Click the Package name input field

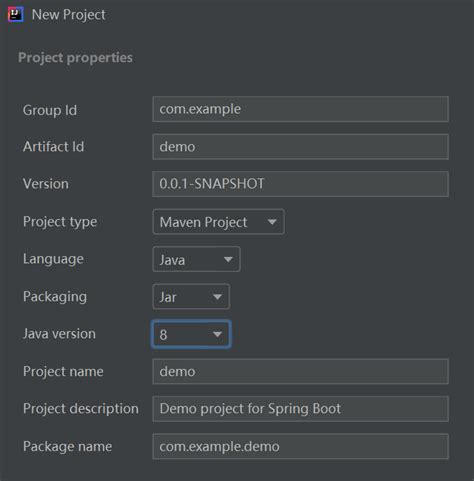point(301,446)
